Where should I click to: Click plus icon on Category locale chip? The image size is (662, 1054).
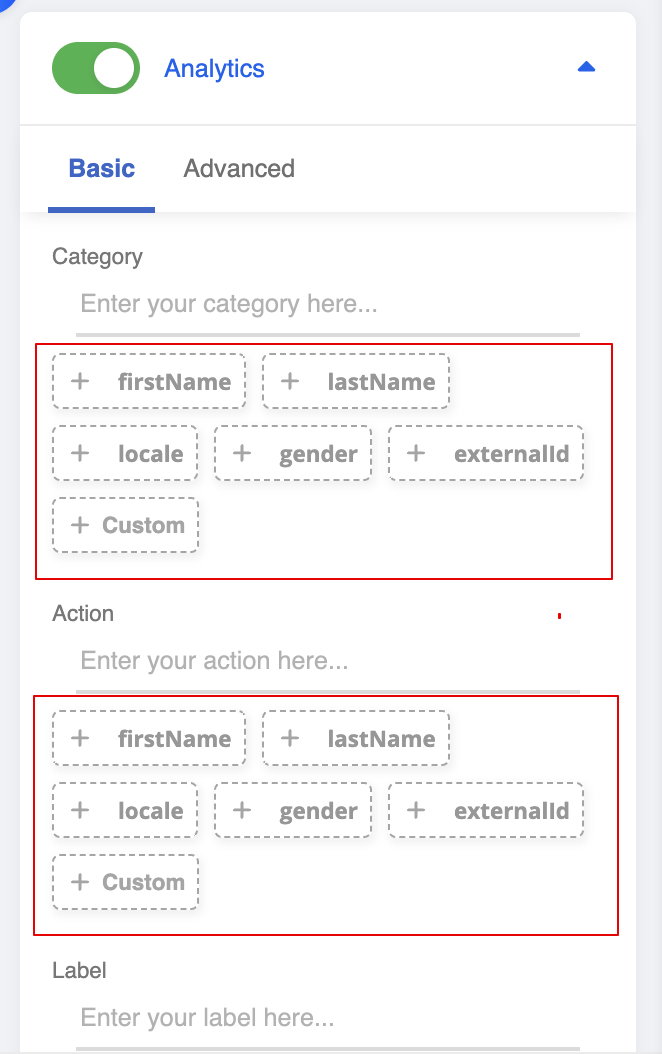[x=80, y=453]
